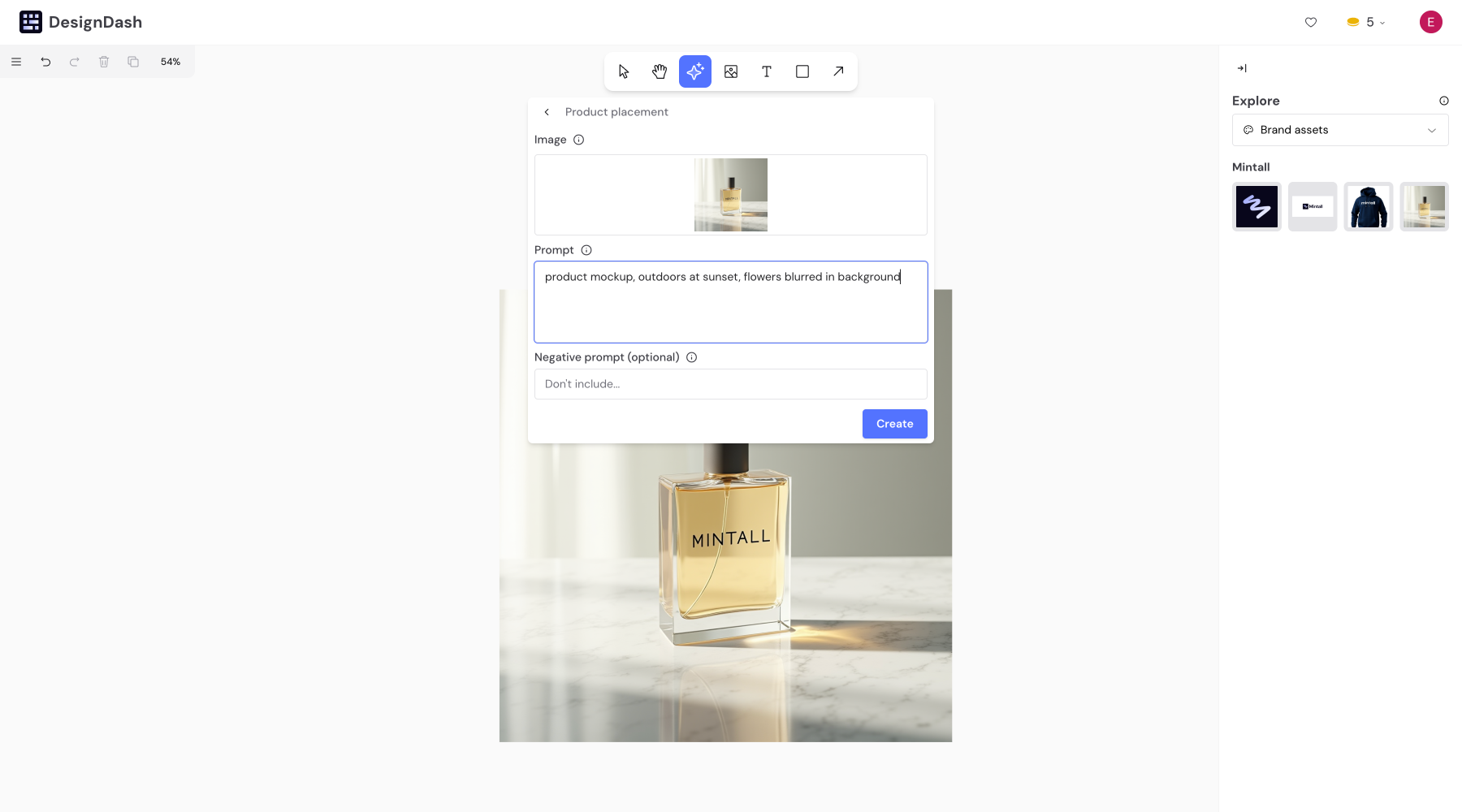The width and height of the screenshot is (1462, 812).
Task: Click the DesignDash logo icon
Action: pos(31,22)
